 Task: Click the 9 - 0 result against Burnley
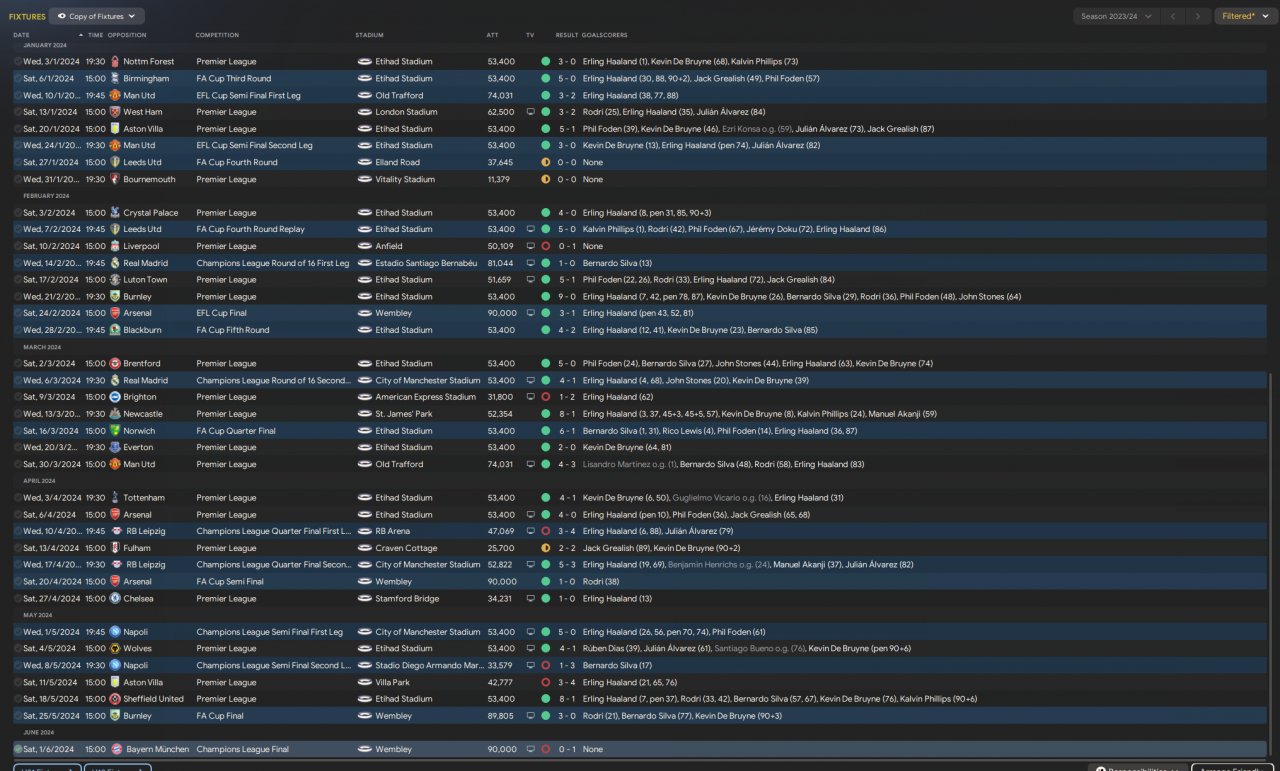click(566, 297)
